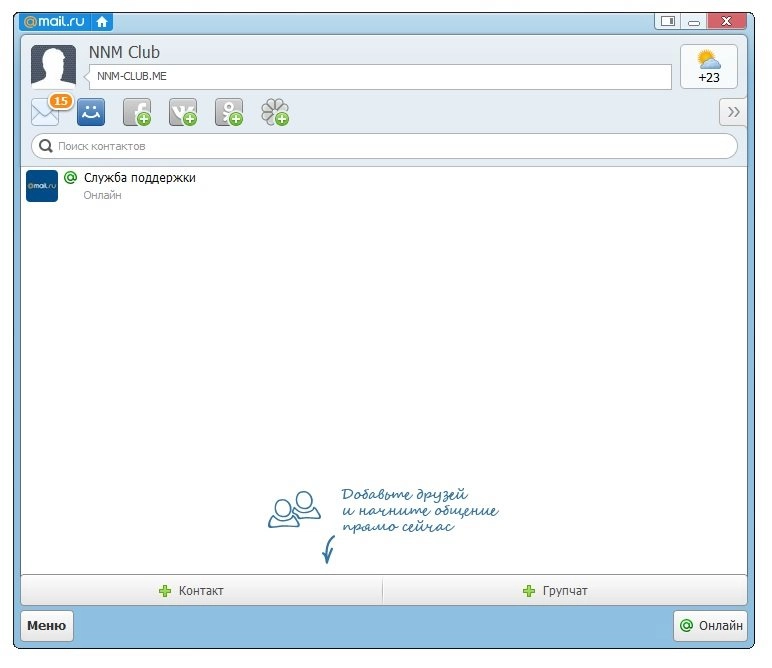Image resolution: width=772 pixels, height=668 pixels.
Task: Click the magnifier icon in search field
Action: [46, 146]
